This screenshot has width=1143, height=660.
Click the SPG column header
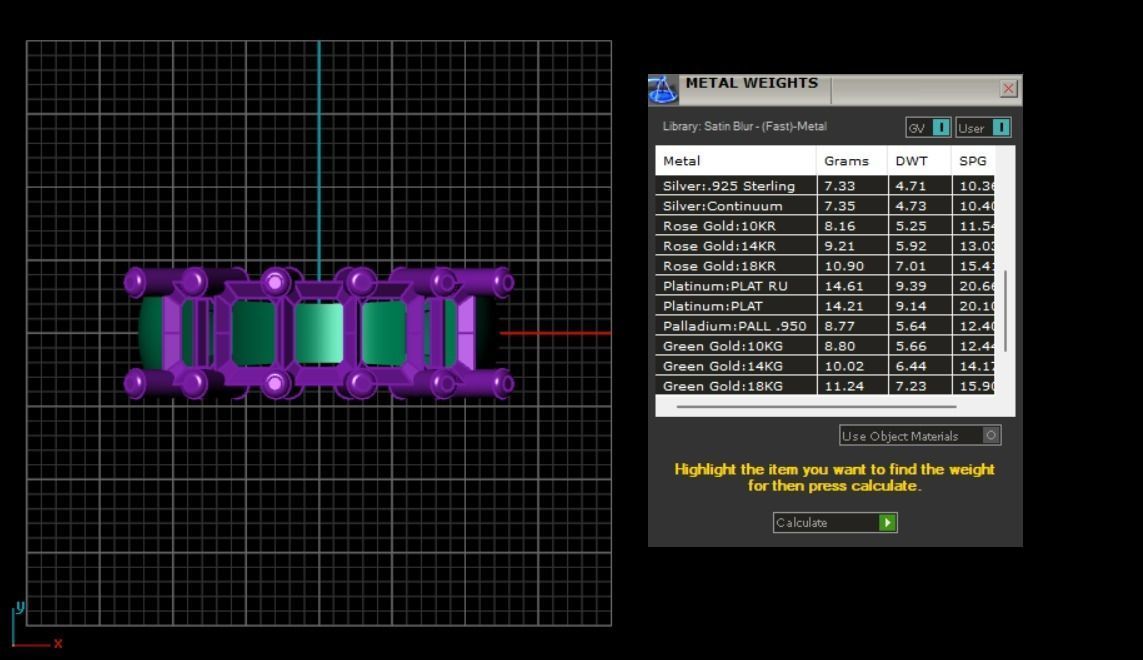click(973, 160)
